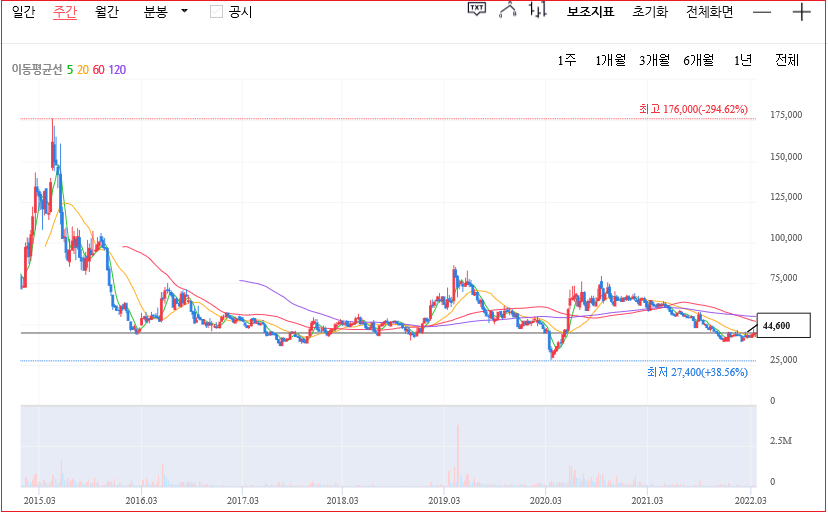The width and height of the screenshot is (828, 513).
Task: Click the plus zoom in icon
Action: coord(801,12)
